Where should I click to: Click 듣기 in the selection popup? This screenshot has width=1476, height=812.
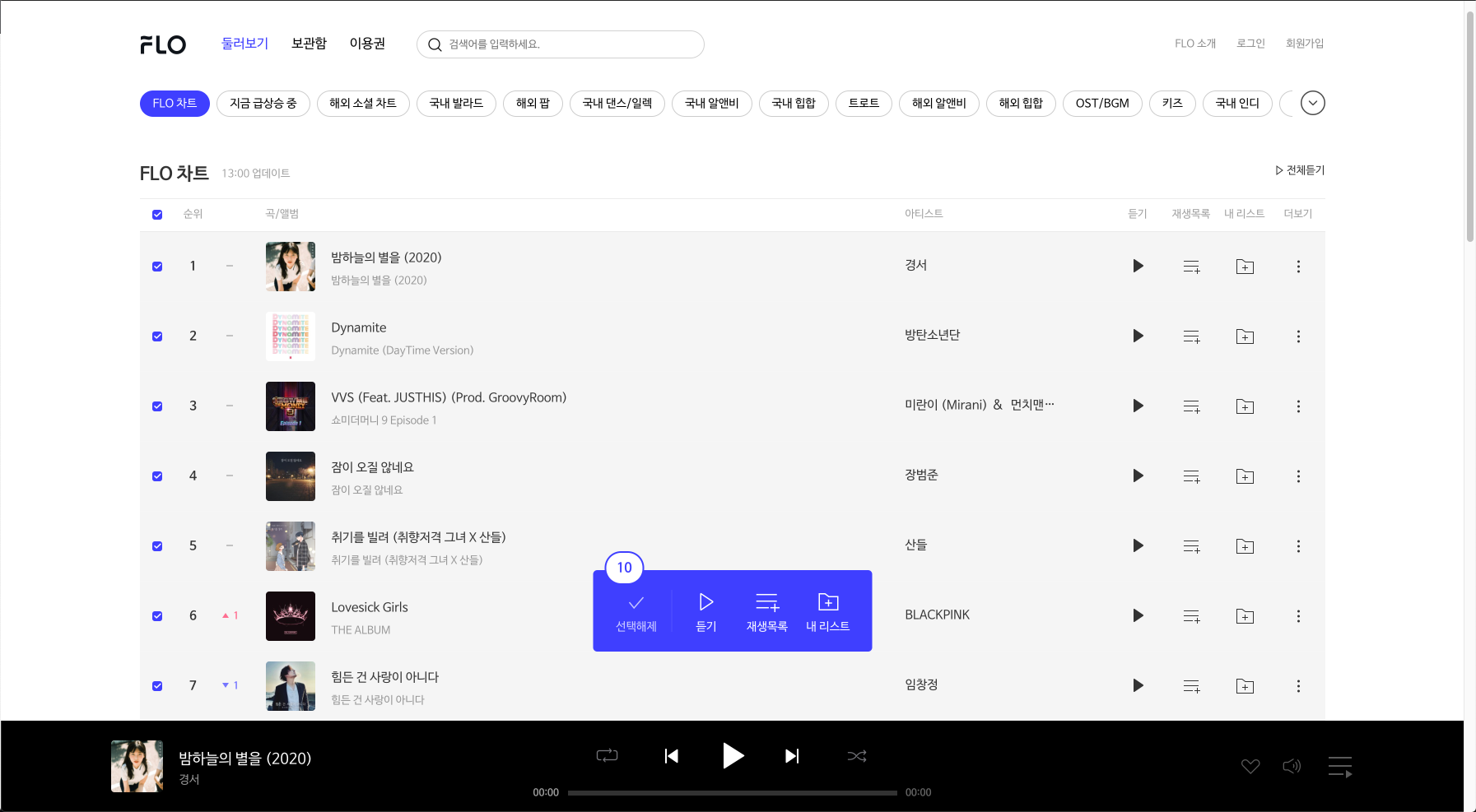[x=706, y=613]
